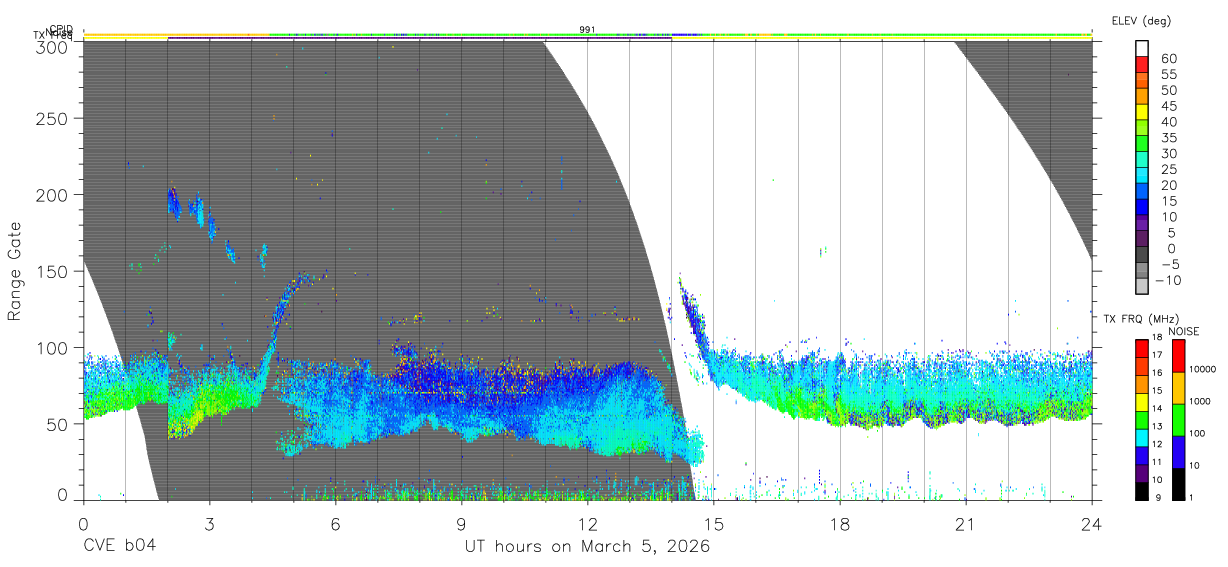Click the '13' label on the TX FRQ colorbar

(1158, 426)
